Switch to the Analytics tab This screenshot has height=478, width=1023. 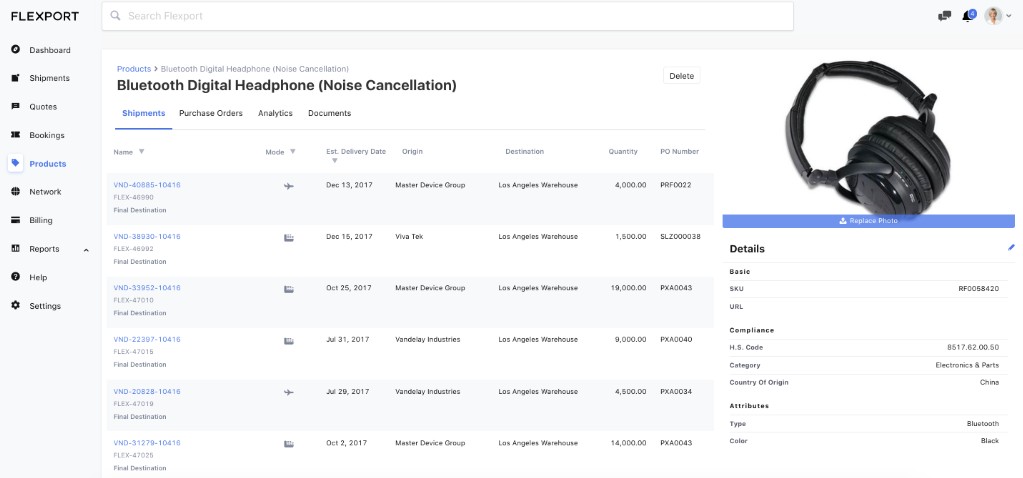click(x=275, y=114)
